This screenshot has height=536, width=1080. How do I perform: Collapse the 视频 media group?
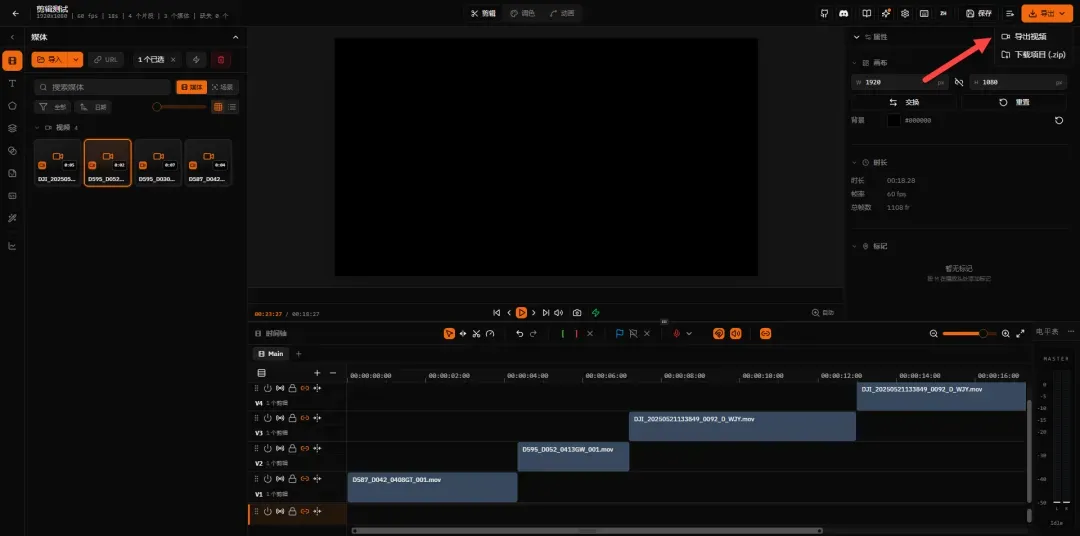coord(37,127)
